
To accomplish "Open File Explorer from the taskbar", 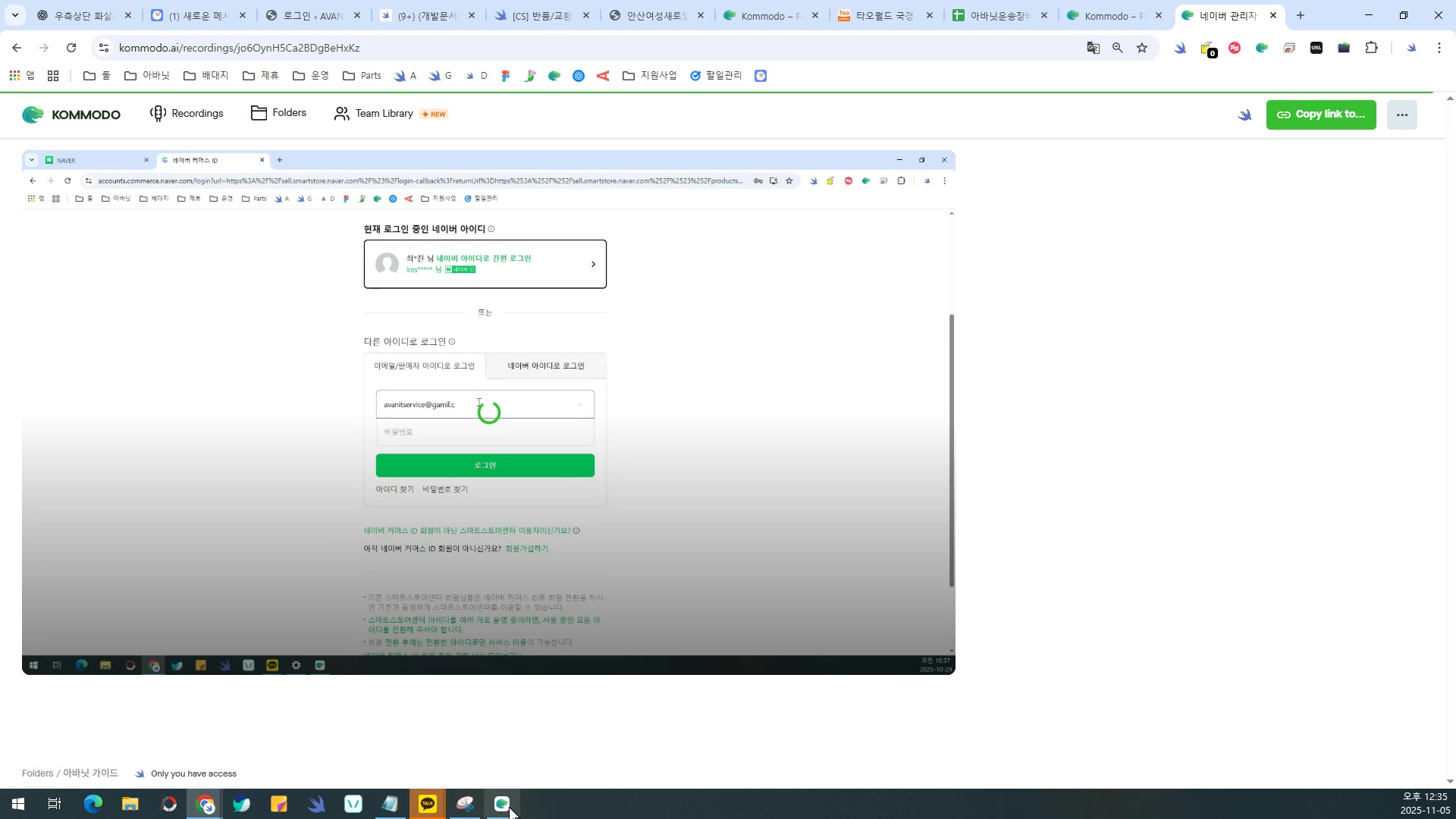I will [130, 804].
